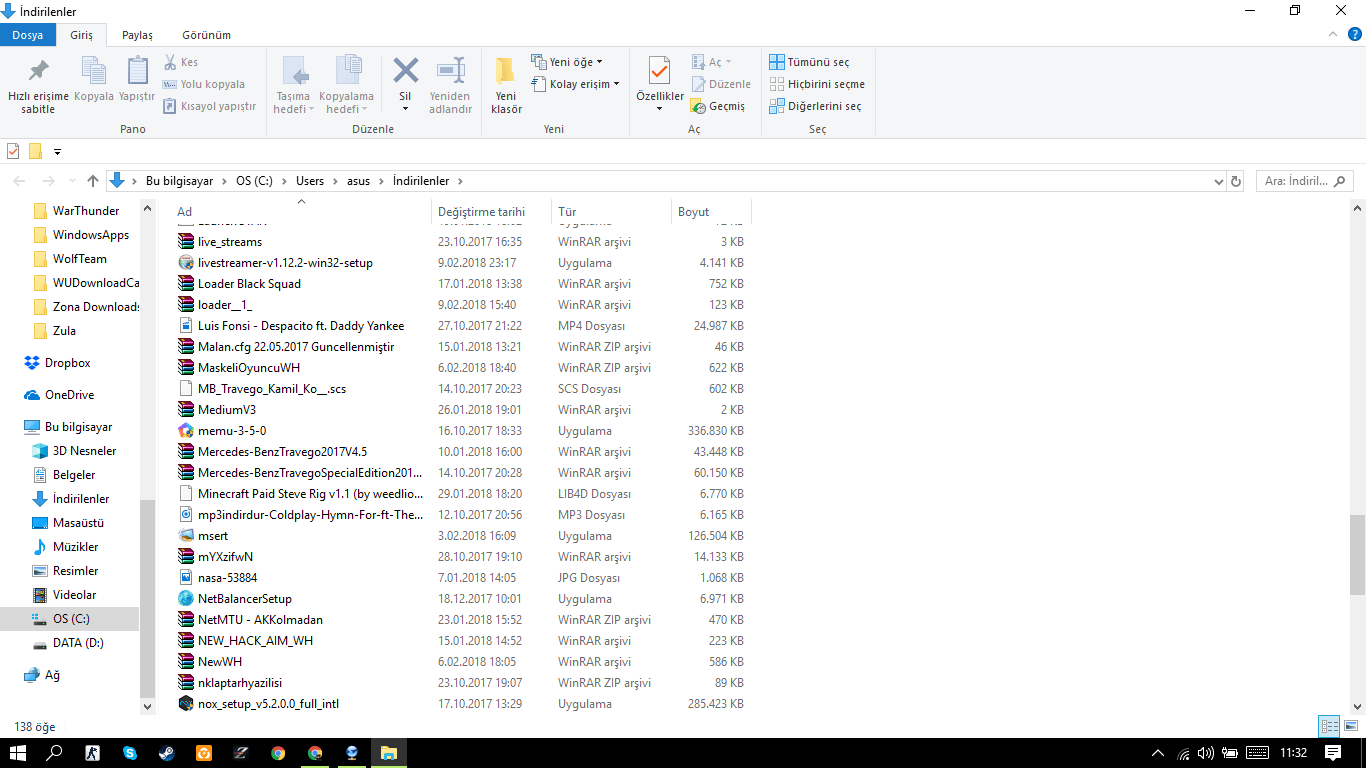Click OS (C:) in the address bar
This screenshot has height=768, width=1366.
254,181
